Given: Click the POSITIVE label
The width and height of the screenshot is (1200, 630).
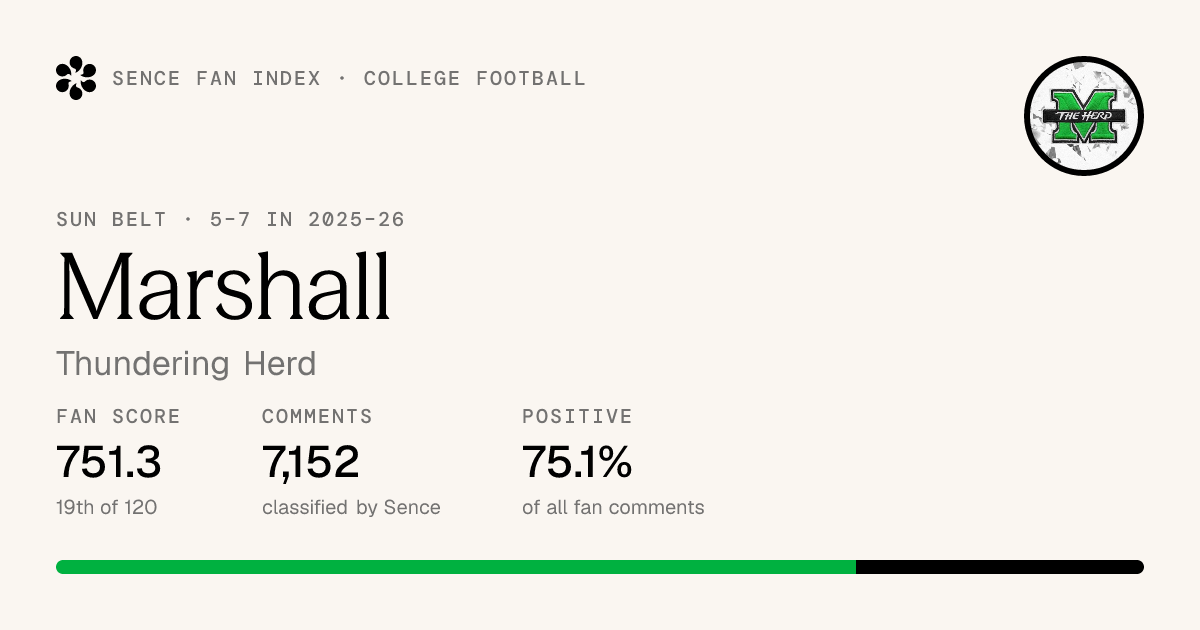Looking at the screenshot, I should tap(578, 417).
